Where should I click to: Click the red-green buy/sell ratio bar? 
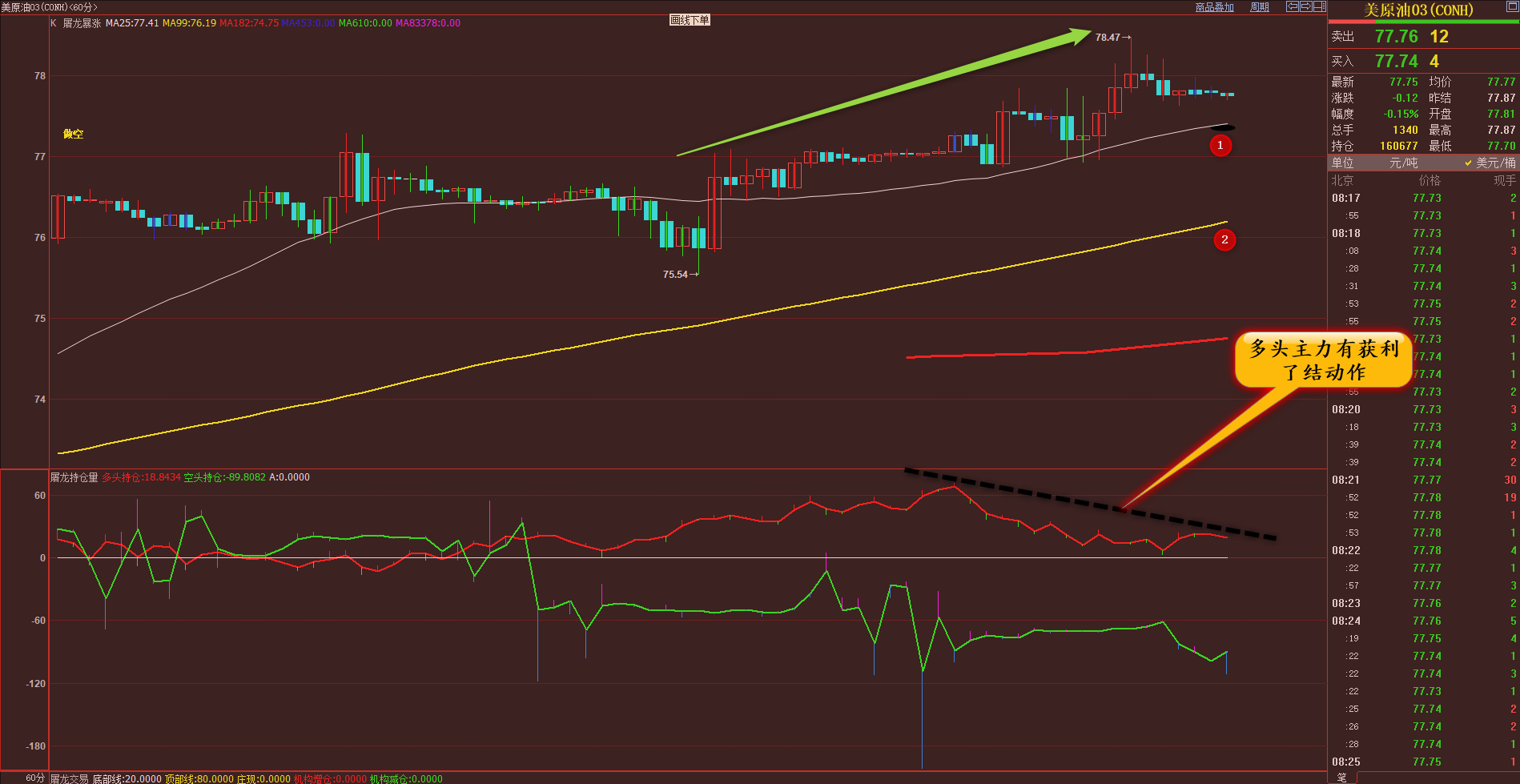1423,22
